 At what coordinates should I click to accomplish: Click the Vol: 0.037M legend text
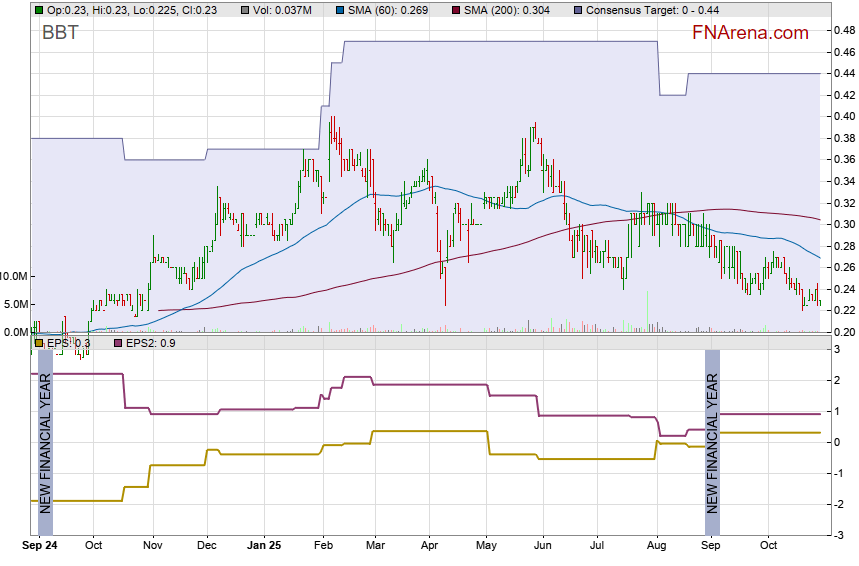[x=273, y=9]
